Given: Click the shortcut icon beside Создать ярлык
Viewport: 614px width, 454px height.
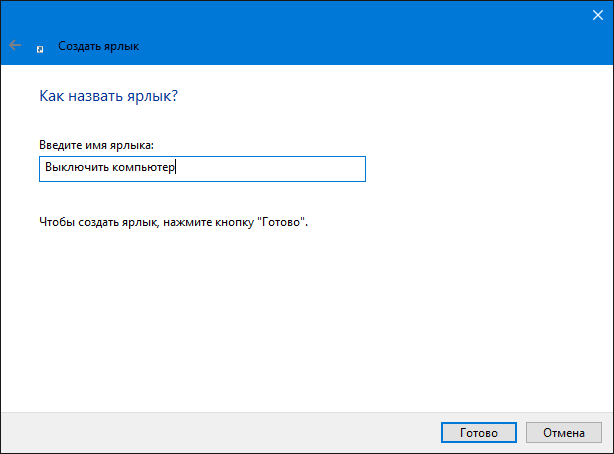Looking at the screenshot, I should click(40, 49).
